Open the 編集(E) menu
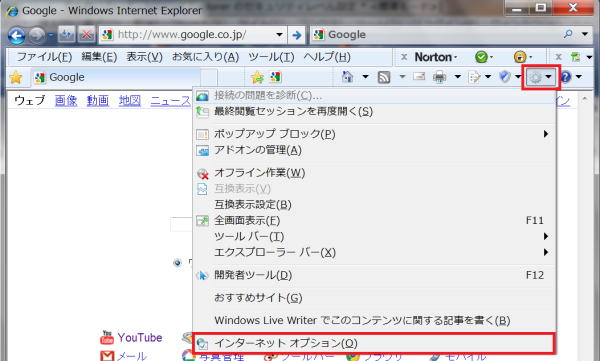Viewport: 600px width, 361px height. point(99,57)
